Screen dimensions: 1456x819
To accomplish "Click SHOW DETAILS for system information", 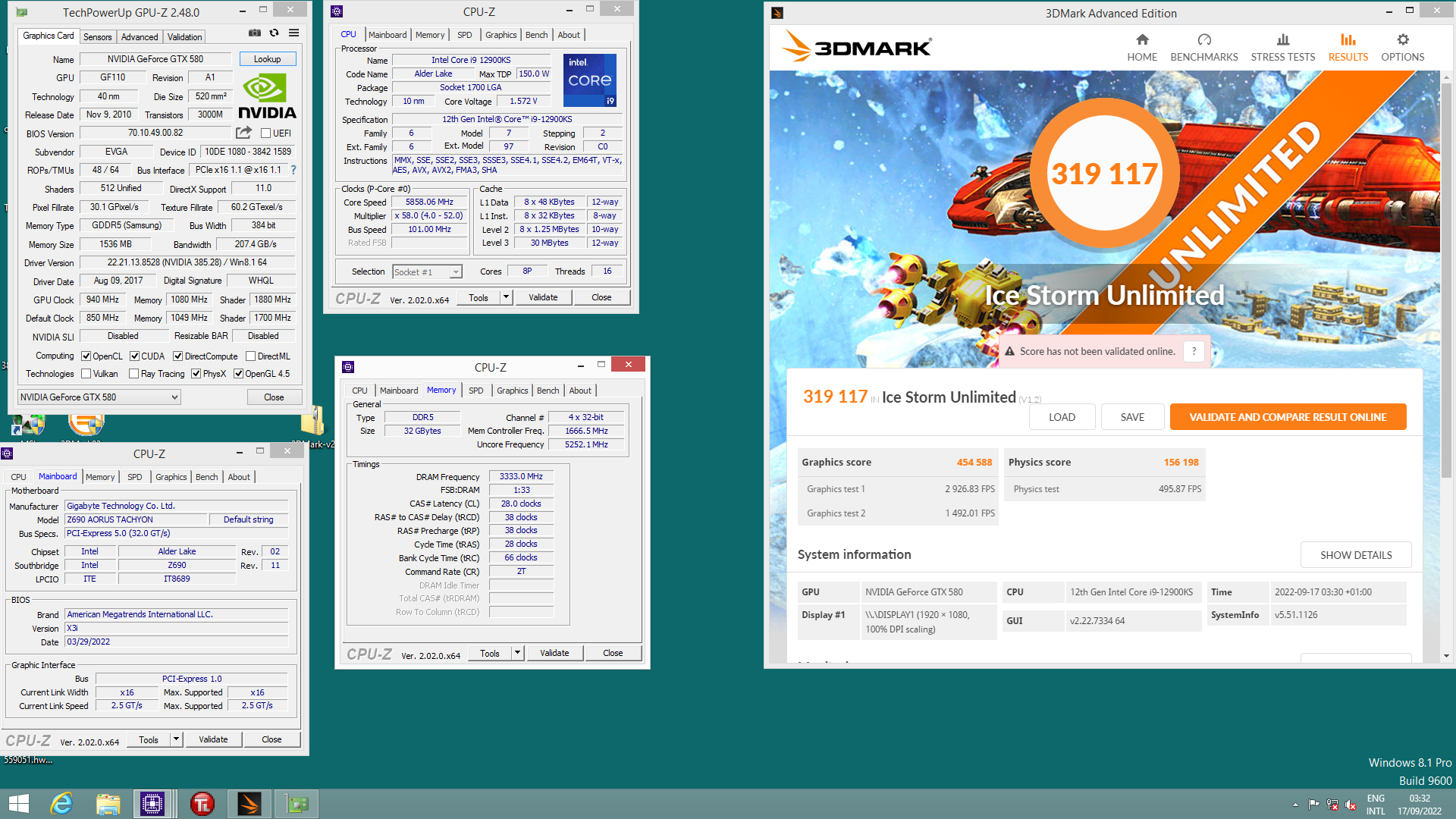I will 1356,555.
